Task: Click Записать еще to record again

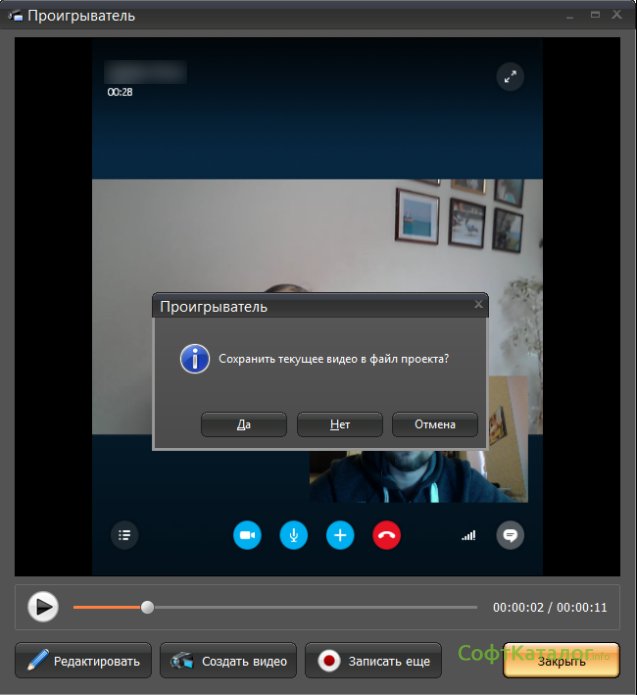Action: pyautogui.click(x=375, y=661)
